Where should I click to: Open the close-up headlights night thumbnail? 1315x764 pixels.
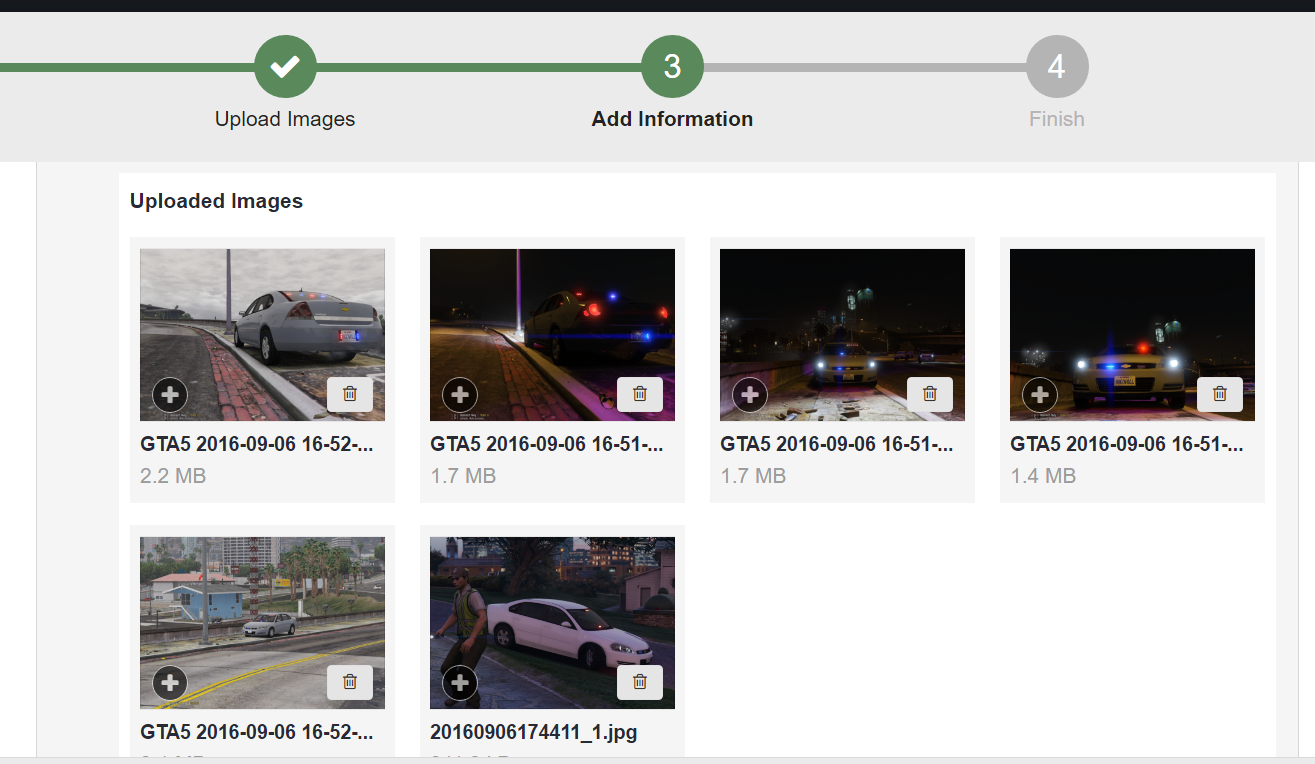1132,335
